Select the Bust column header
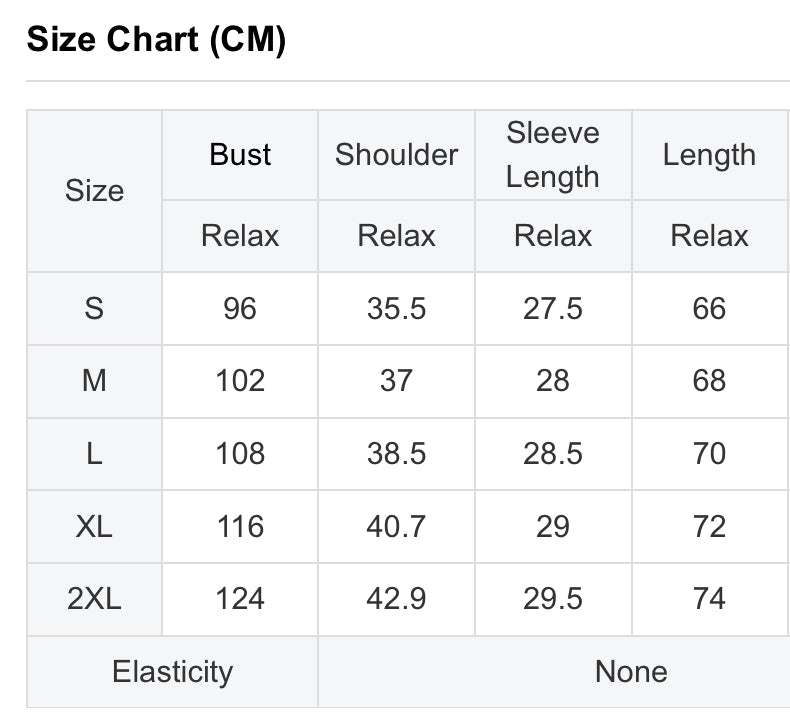790x727 pixels. [240, 154]
